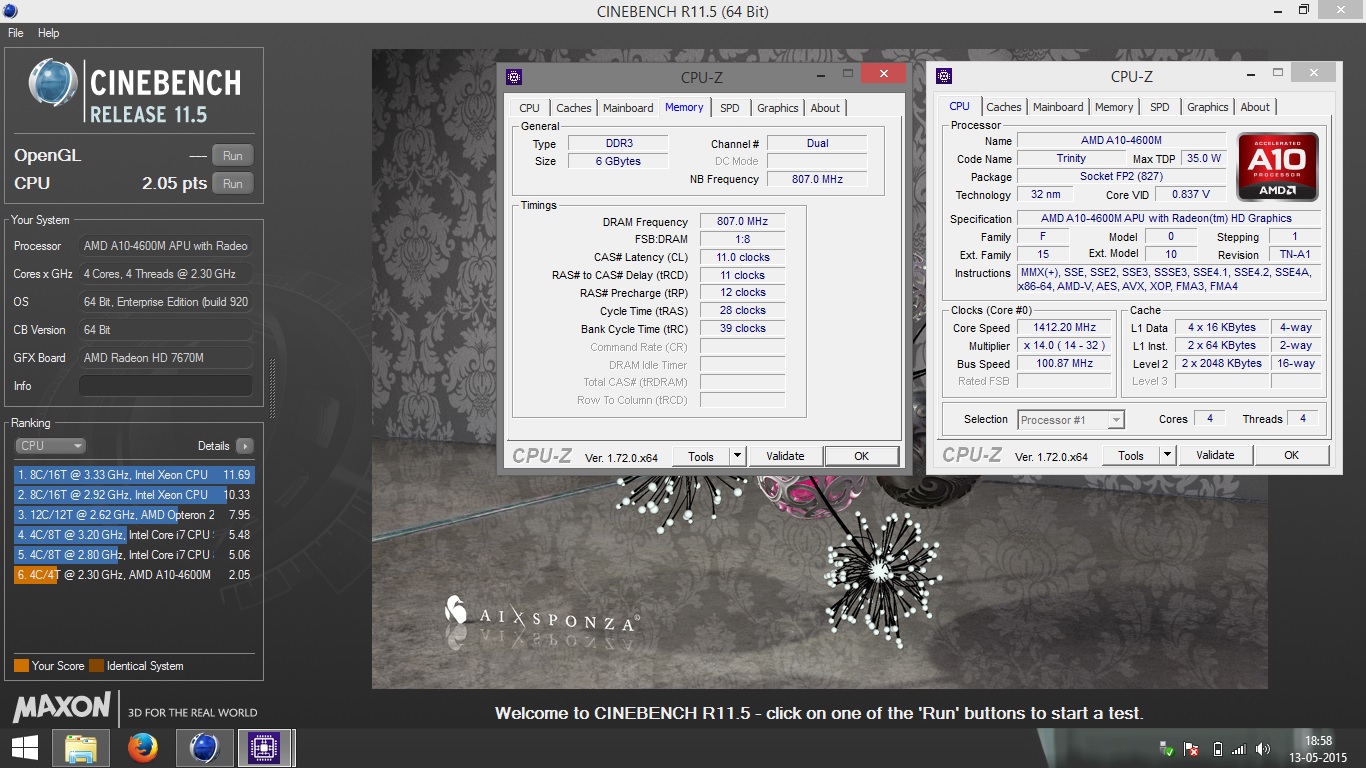Open SPD tab in right CPU-Z window
Screen dimensions: 1366x768
click(x=1160, y=107)
